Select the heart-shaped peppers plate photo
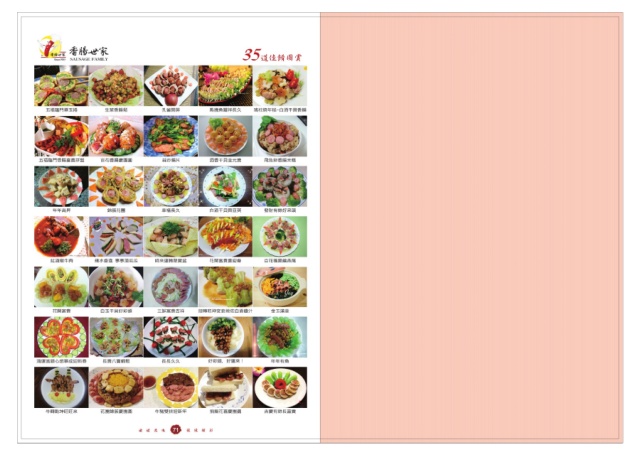Image resolution: width=640 pixels, height=455 pixels. coord(61,337)
